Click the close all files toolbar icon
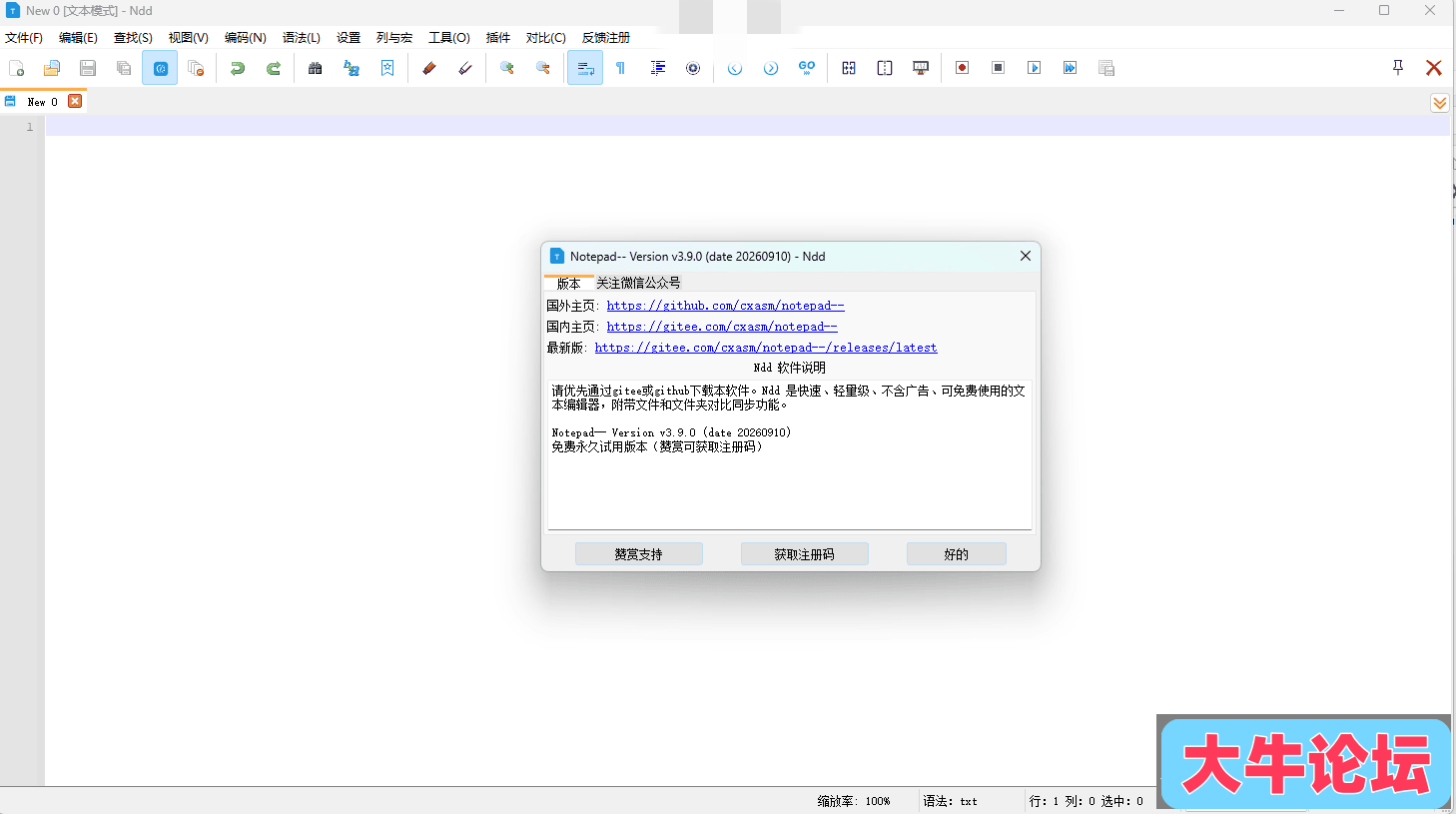This screenshot has height=814, width=1456. point(196,68)
